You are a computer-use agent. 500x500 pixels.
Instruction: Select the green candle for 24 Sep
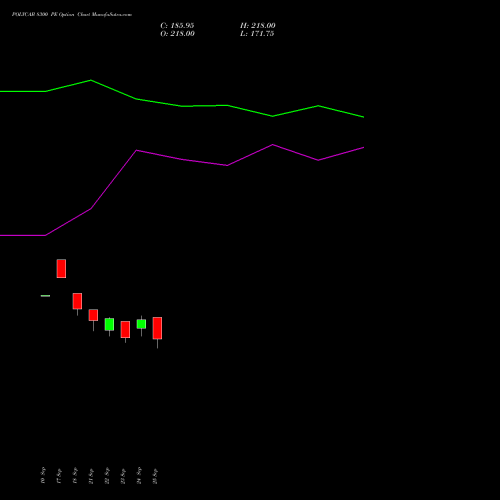141,325
